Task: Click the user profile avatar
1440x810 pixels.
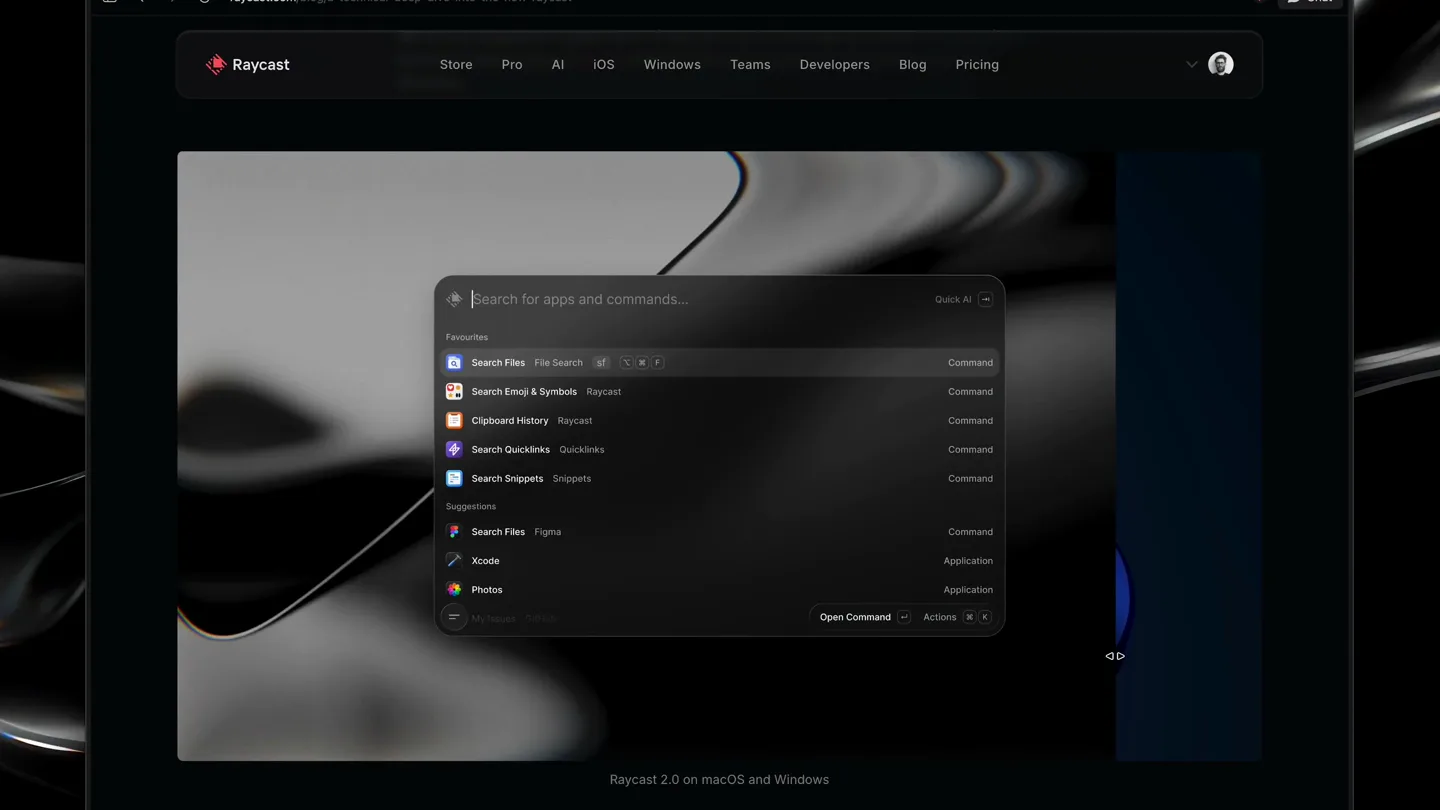Action: point(1221,65)
